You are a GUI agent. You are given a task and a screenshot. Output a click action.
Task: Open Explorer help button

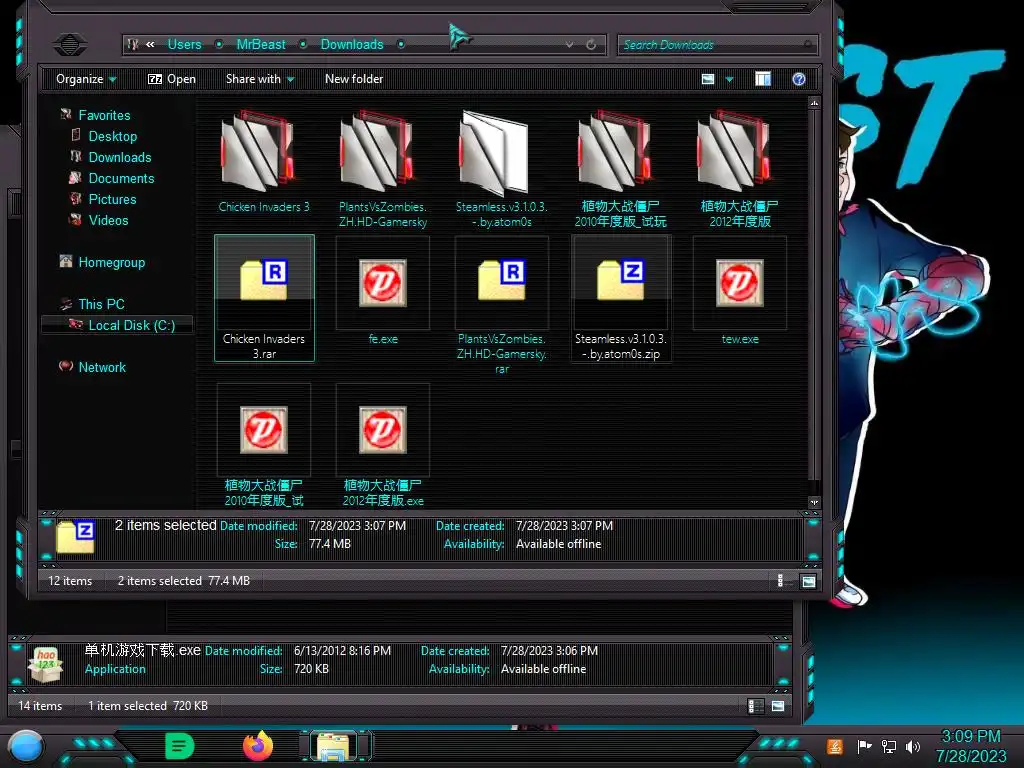point(799,79)
